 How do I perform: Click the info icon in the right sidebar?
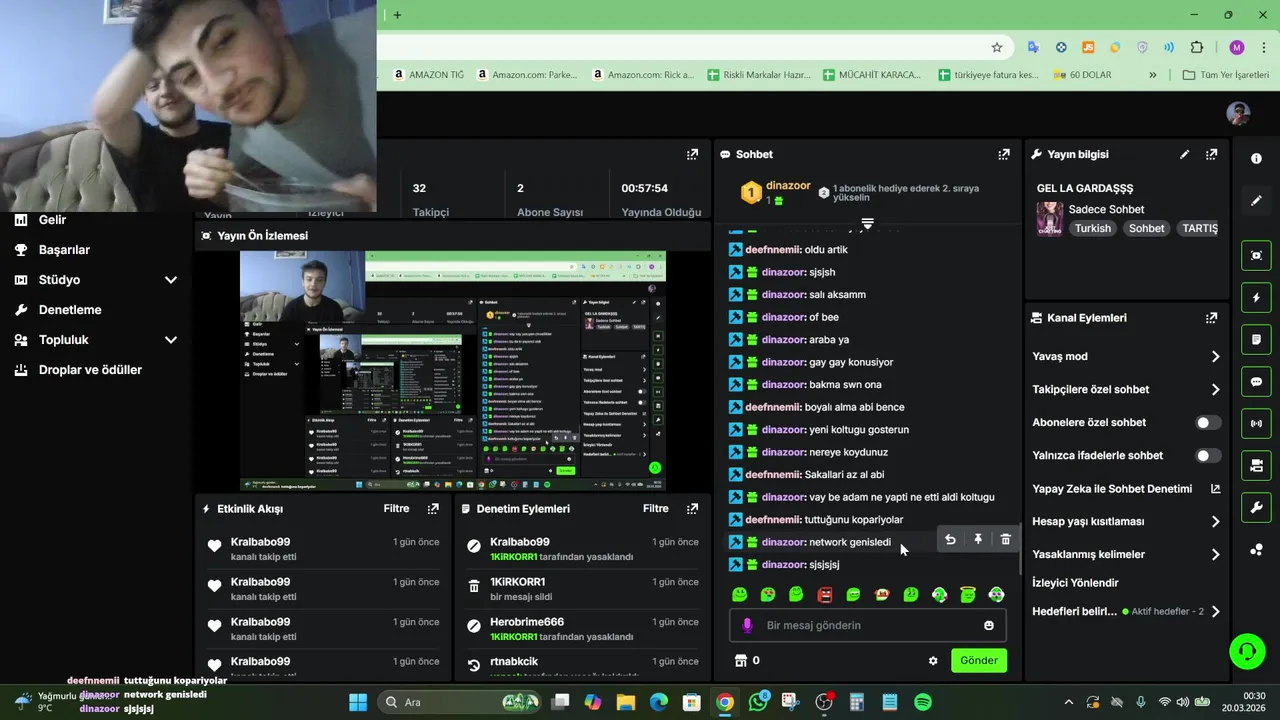pos(1256,158)
